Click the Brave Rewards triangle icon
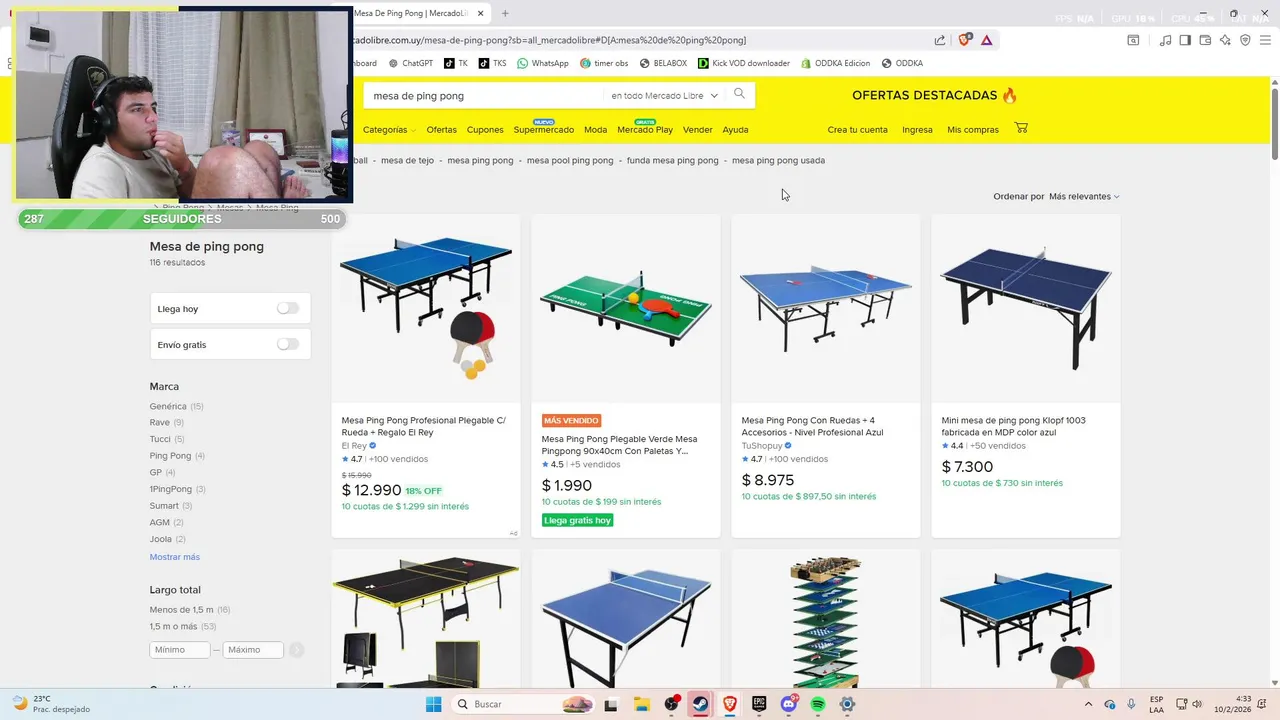Image resolution: width=1280 pixels, height=720 pixels. [x=987, y=40]
